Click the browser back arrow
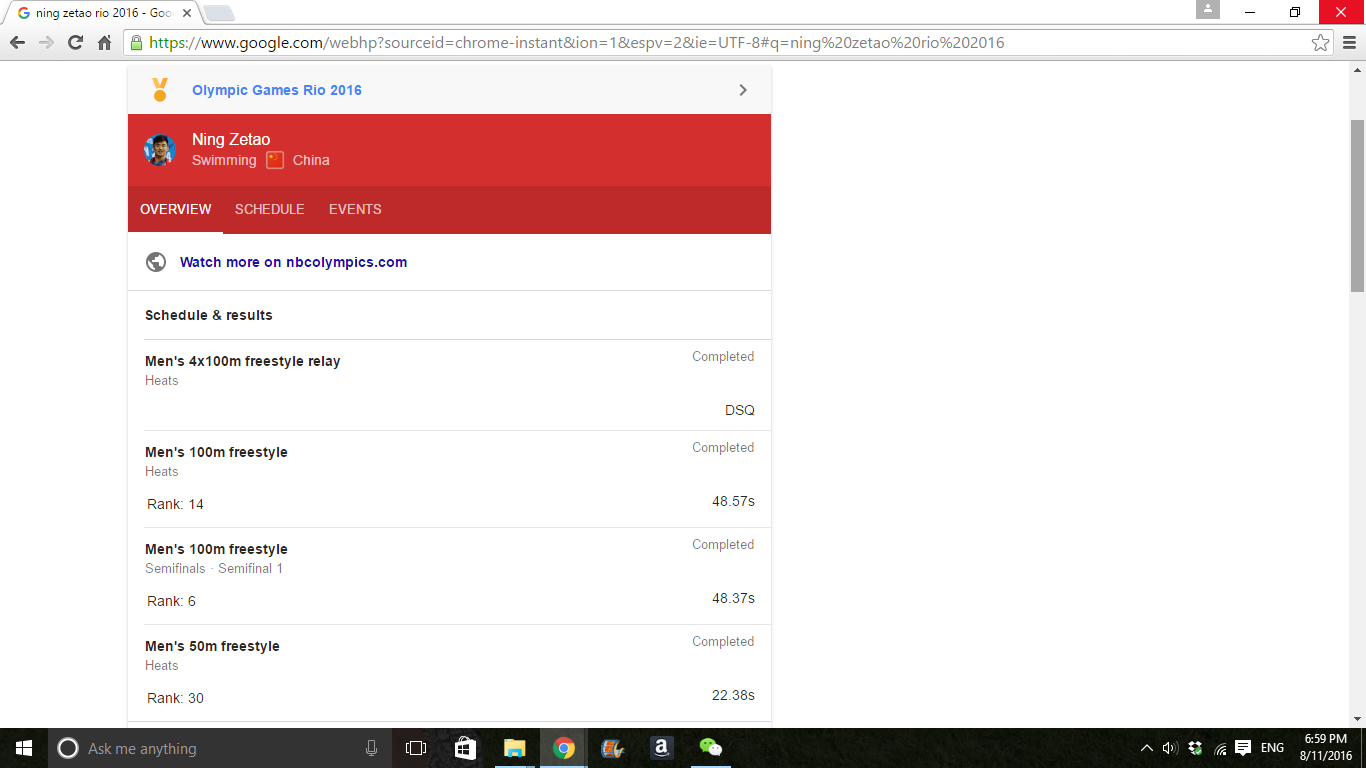Image resolution: width=1366 pixels, height=768 pixels. 17,43
